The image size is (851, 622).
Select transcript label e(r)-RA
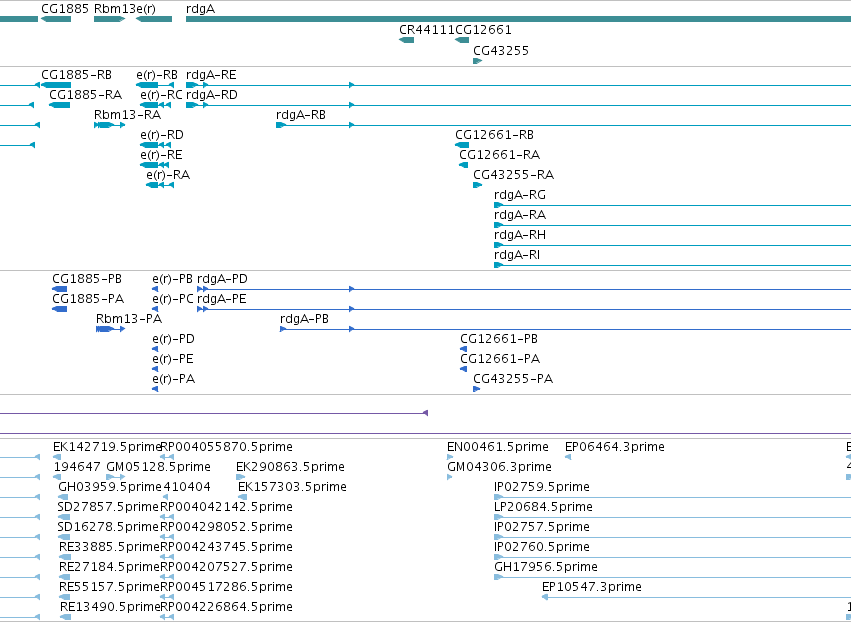click(x=168, y=175)
